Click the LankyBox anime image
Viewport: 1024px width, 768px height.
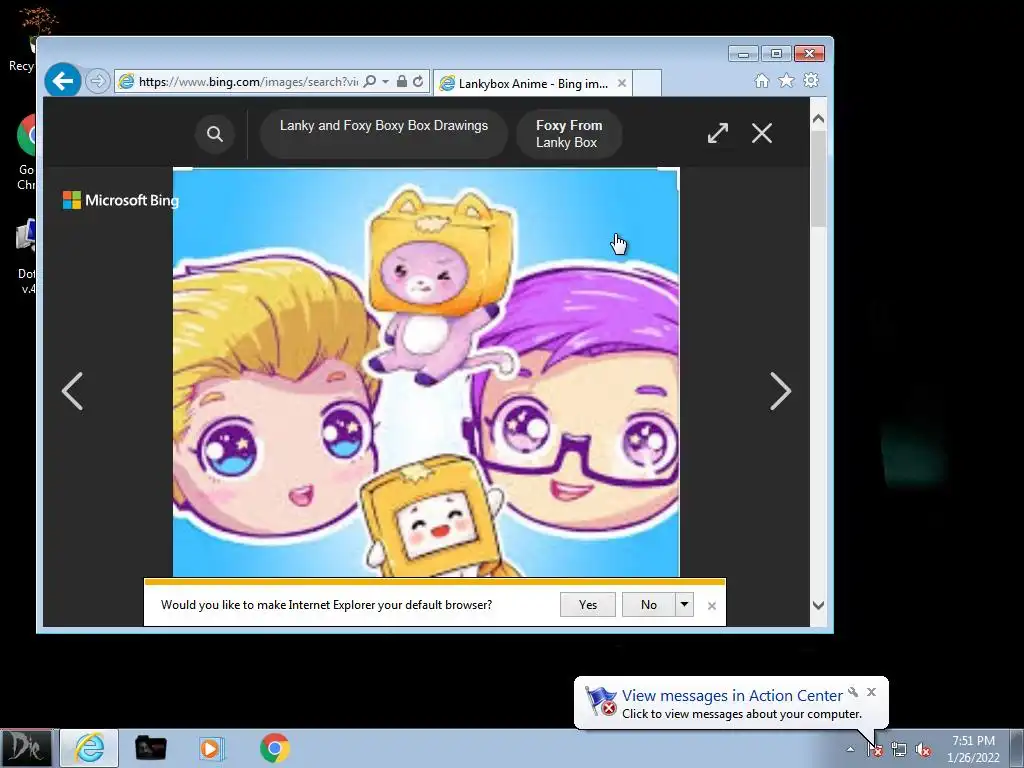[426, 372]
